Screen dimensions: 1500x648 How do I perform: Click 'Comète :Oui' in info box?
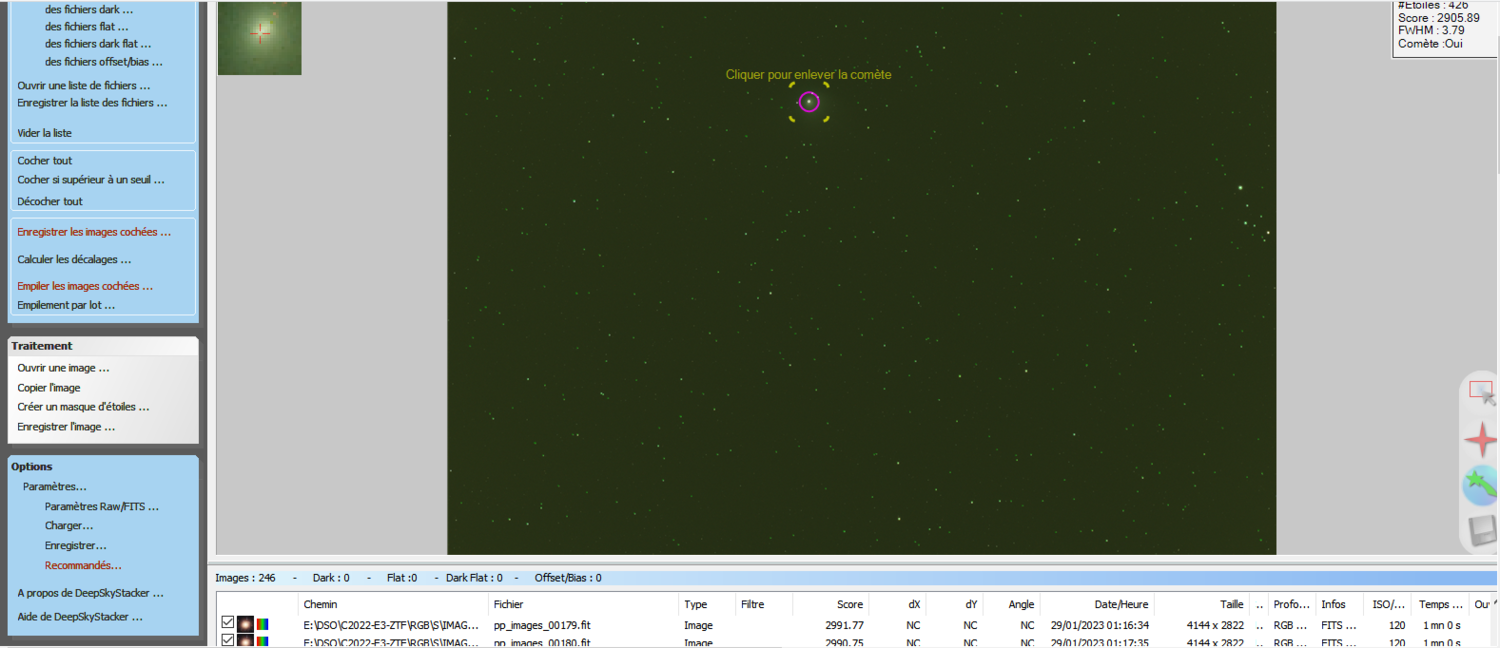(1432, 44)
